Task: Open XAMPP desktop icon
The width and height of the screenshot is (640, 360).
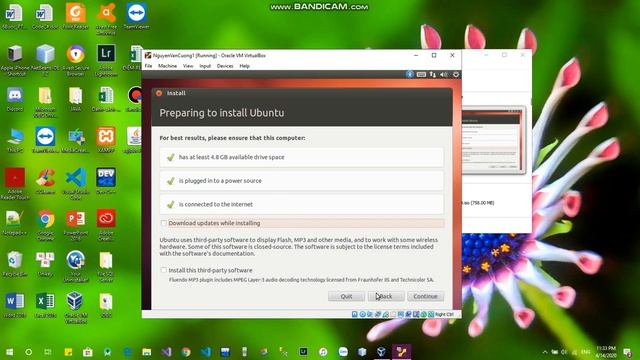Action: point(106,140)
